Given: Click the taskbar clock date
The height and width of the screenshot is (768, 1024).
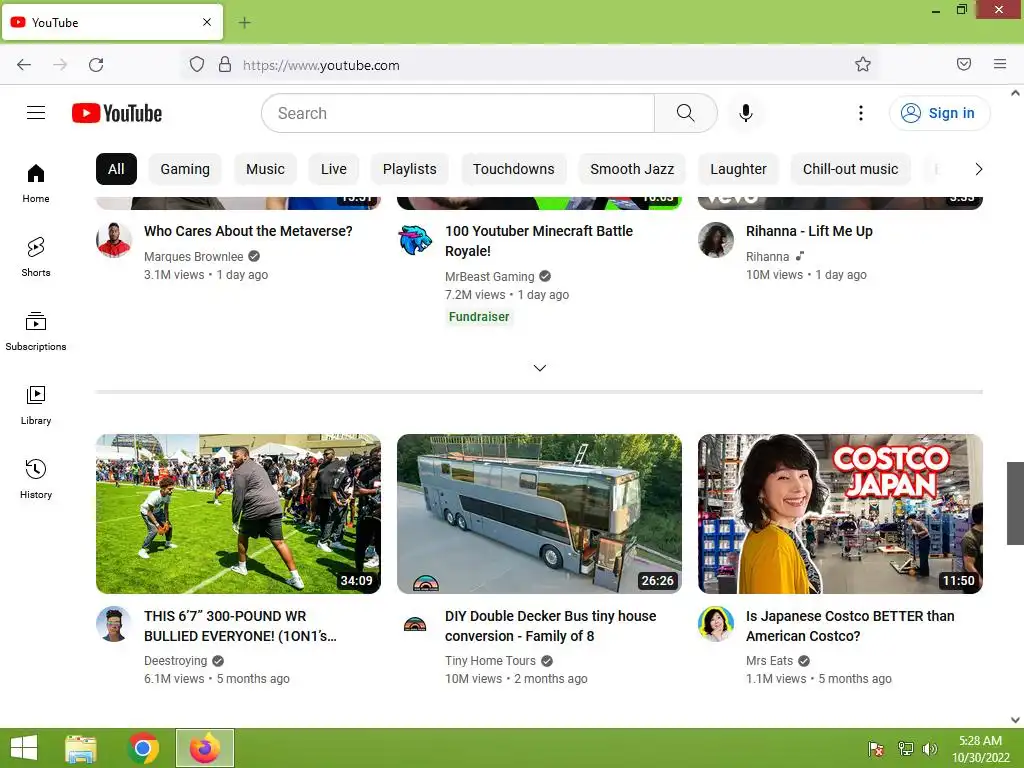Looking at the screenshot, I should (980, 758).
